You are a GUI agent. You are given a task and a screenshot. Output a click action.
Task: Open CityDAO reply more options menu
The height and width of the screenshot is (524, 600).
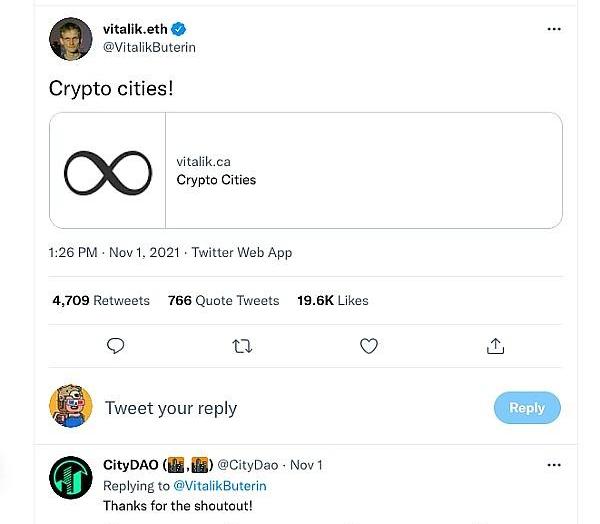554,465
